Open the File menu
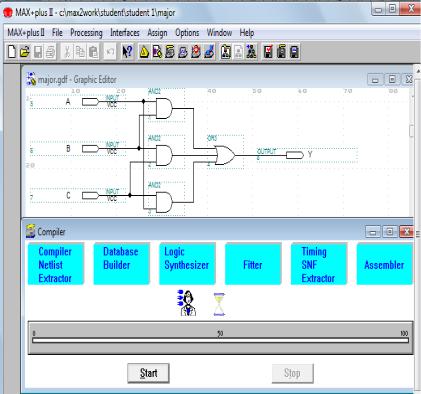Screen dimensions: 421x394 coord(57,33)
